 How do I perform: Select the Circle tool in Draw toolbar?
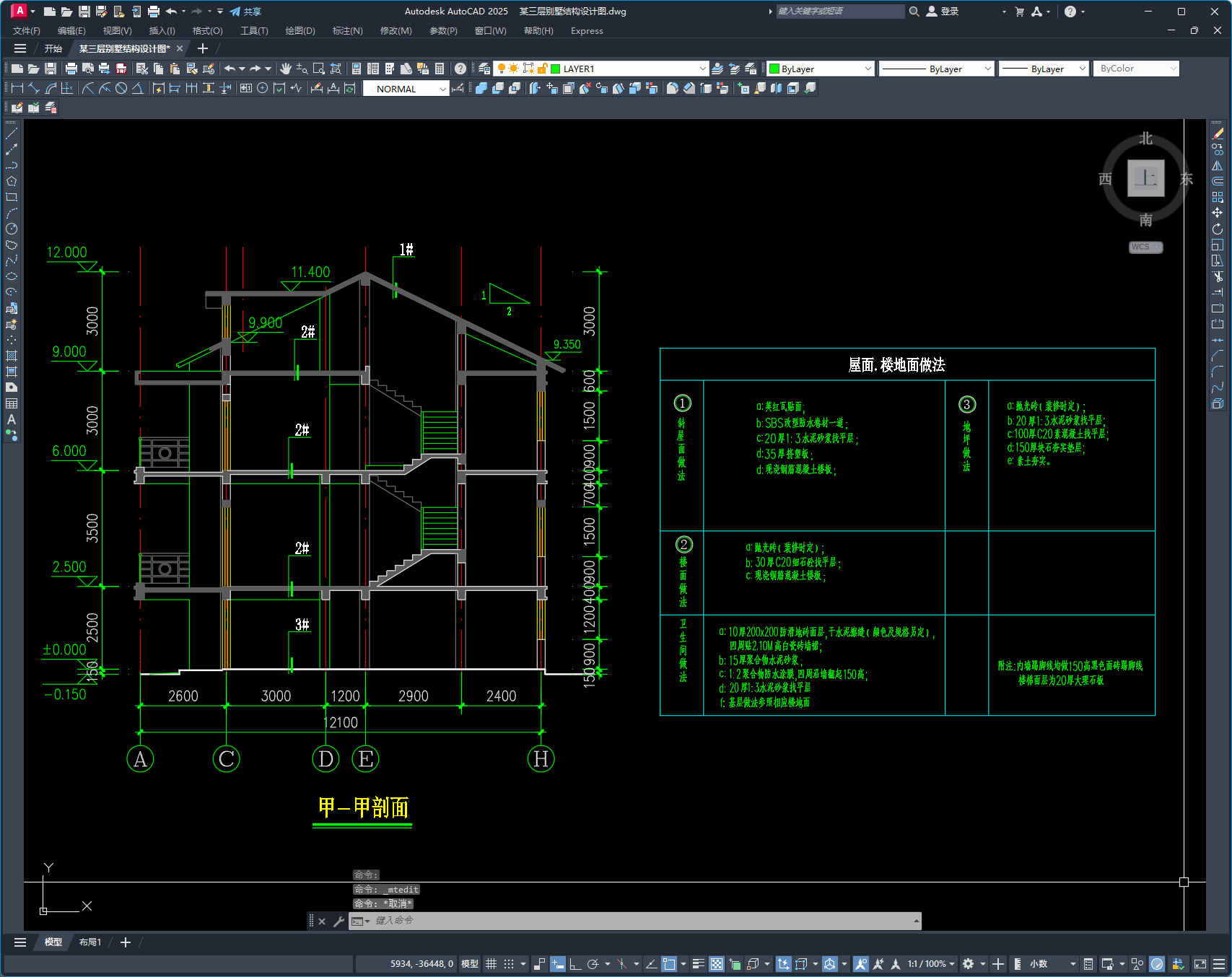[x=12, y=229]
